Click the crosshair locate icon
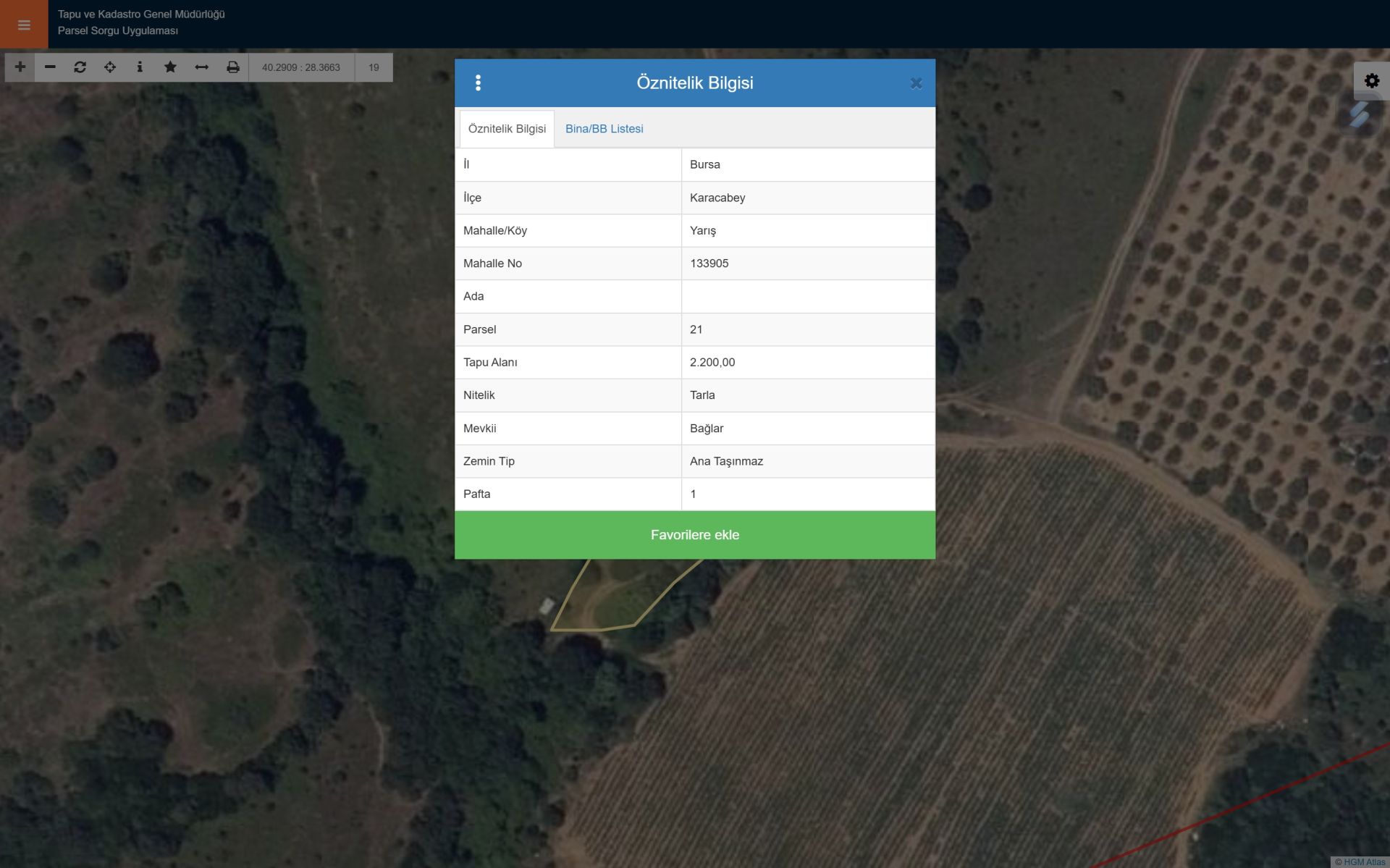This screenshot has width=1390, height=868. click(x=110, y=67)
